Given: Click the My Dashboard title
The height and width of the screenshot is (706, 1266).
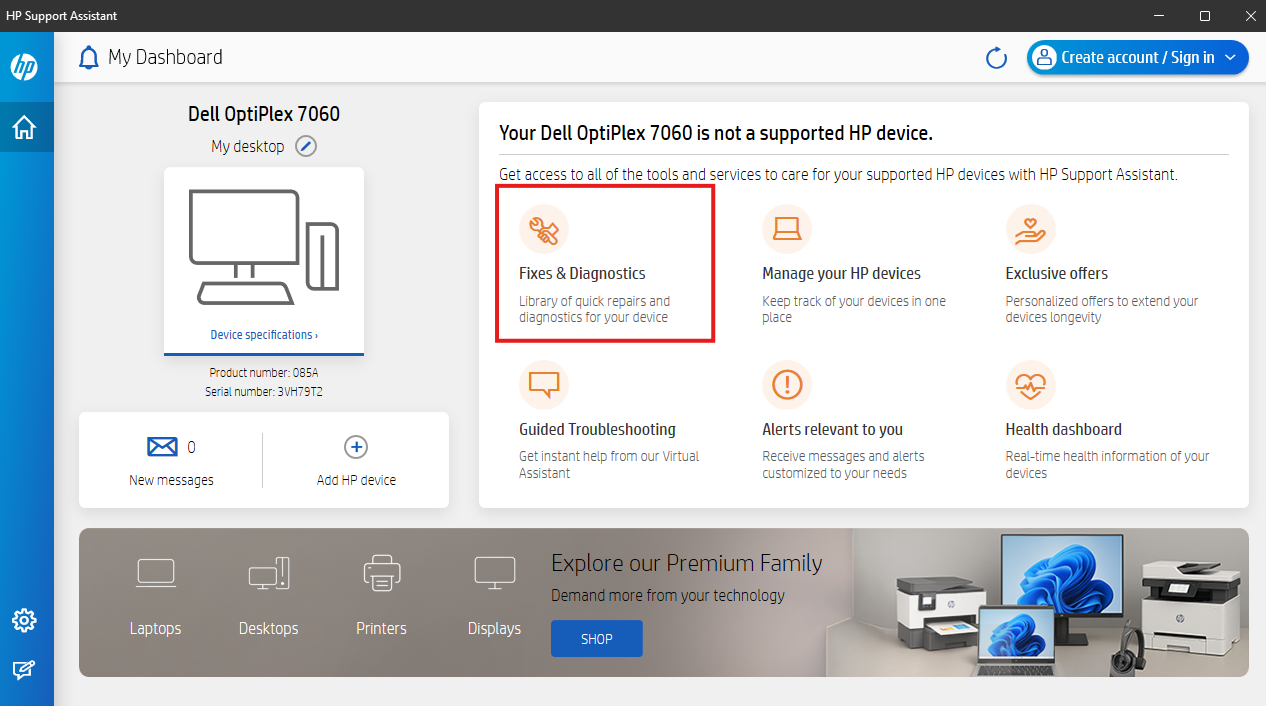Looking at the screenshot, I should 165,57.
